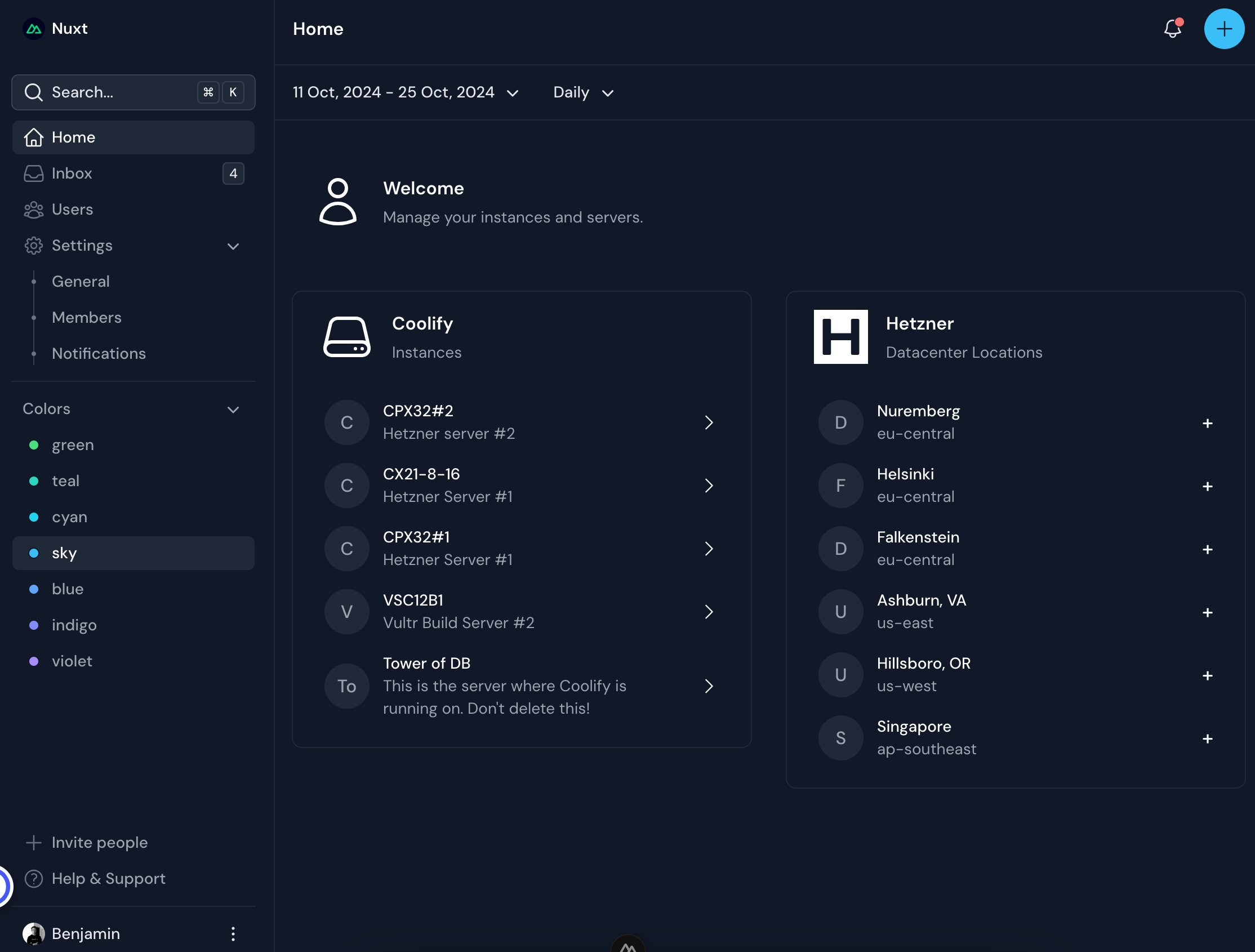Open Inbox in sidebar
The height and width of the screenshot is (952, 1255).
pos(133,173)
